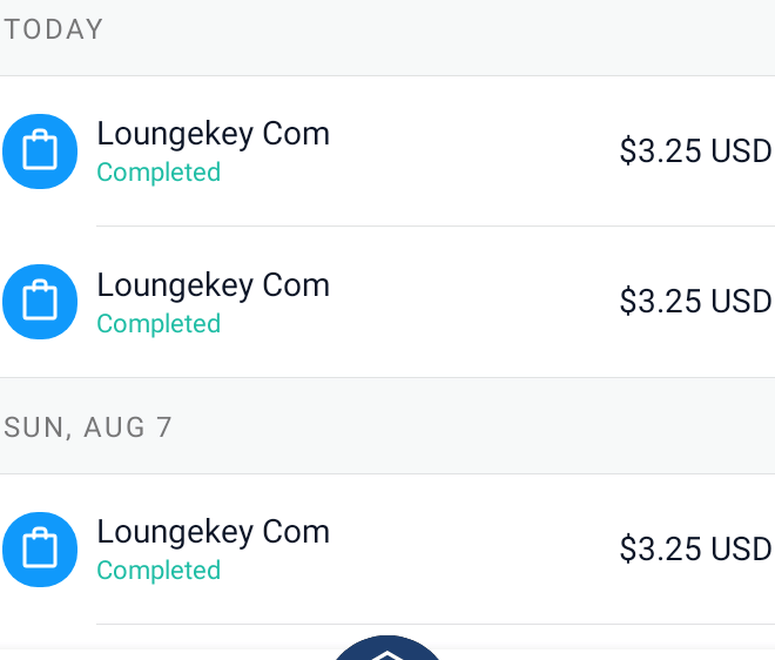Select the $3.25 USD amount on Aug 7 row
This screenshot has height=660, width=775.
click(695, 549)
